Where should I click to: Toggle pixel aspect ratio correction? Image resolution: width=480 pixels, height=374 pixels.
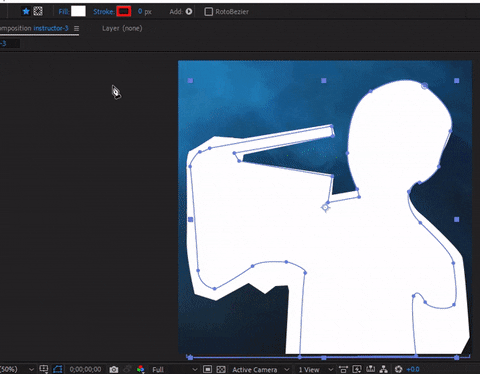tap(343, 369)
